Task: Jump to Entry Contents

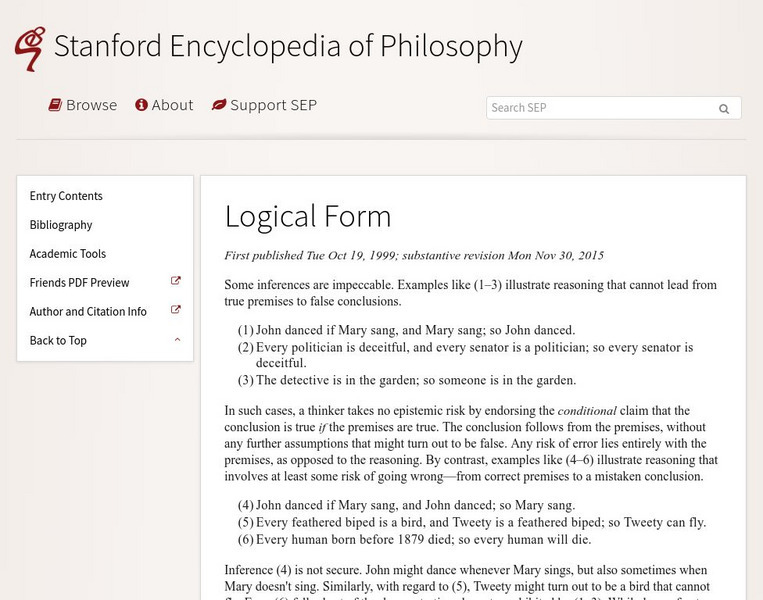Action: pos(66,196)
